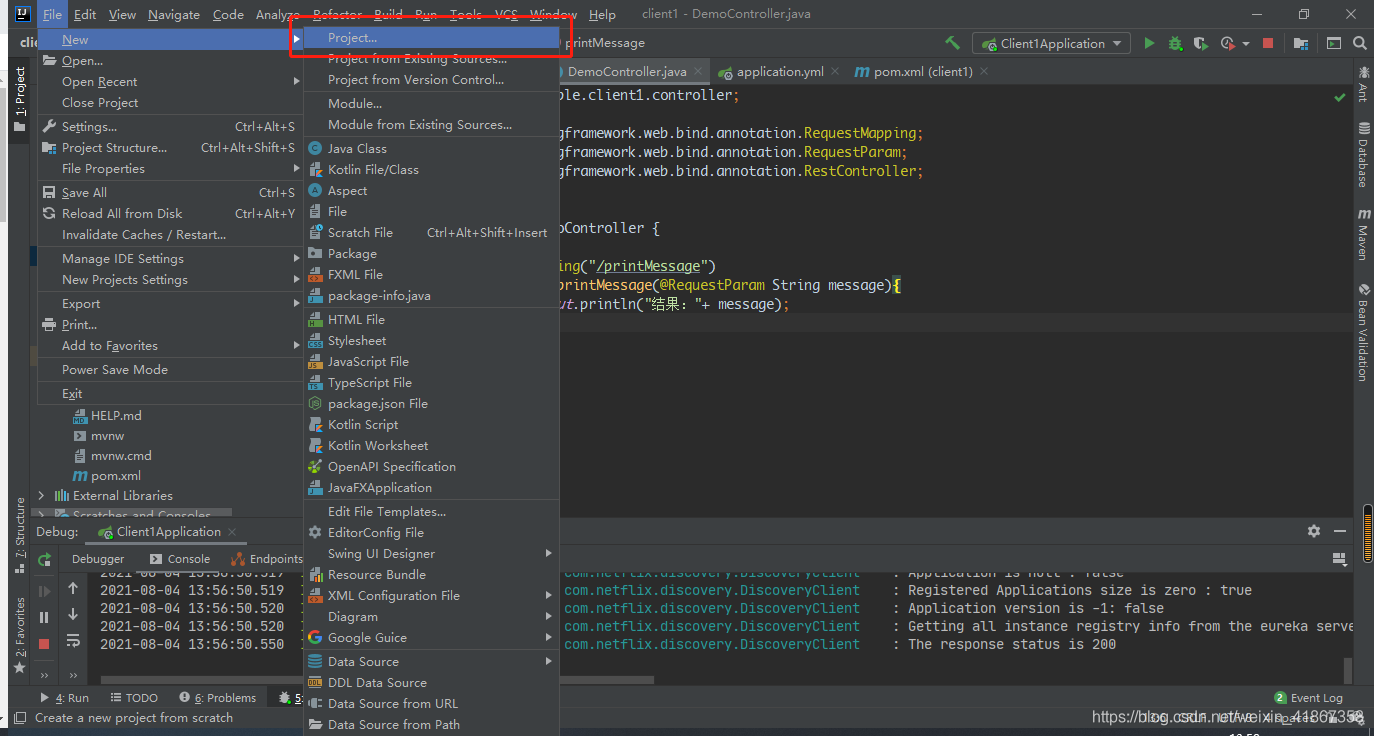1374x736 pixels.
Task: Open the Favorites tool window
Action: tap(19, 635)
